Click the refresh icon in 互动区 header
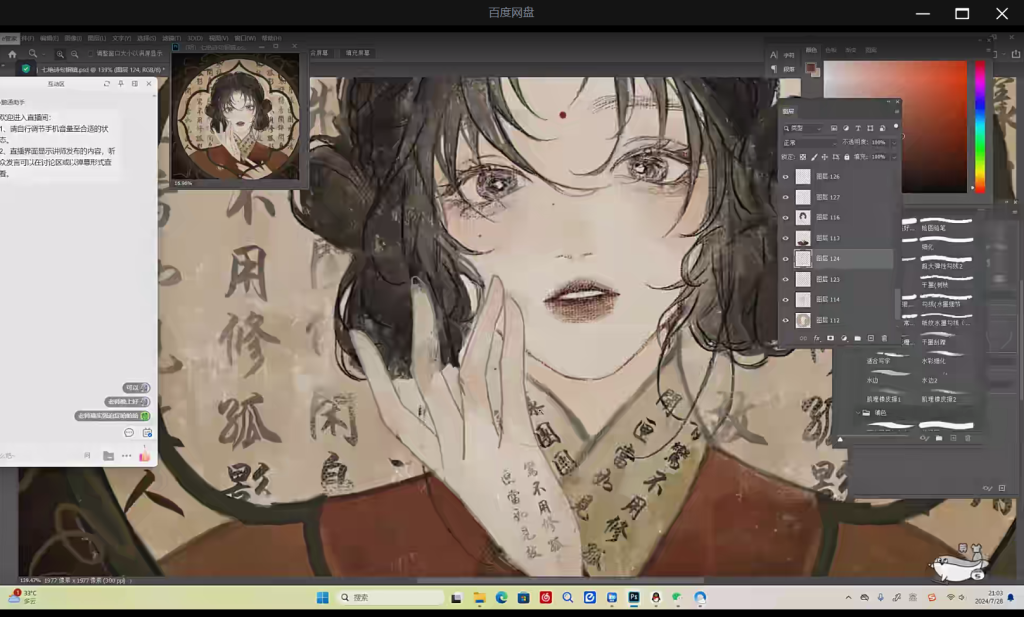 click(107, 84)
